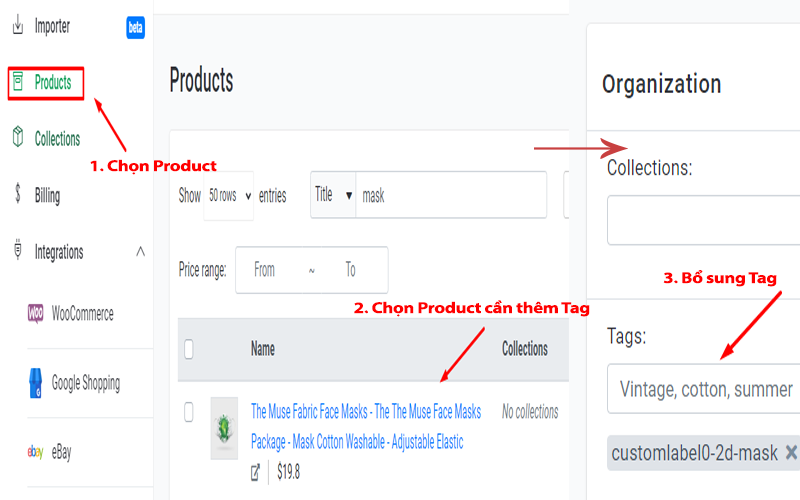Toggle select-all checkbox in table header
The height and width of the screenshot is (500, 800).
(189, 349)
